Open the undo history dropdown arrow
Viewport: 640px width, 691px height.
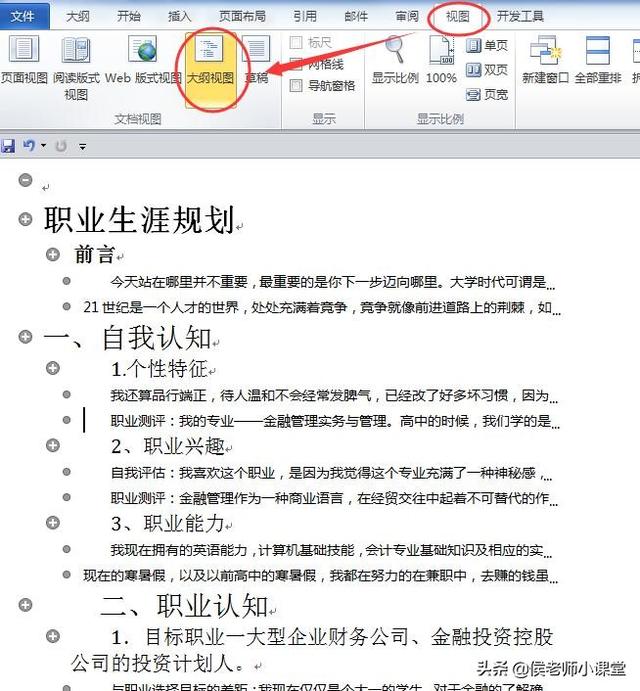point(43,145)
